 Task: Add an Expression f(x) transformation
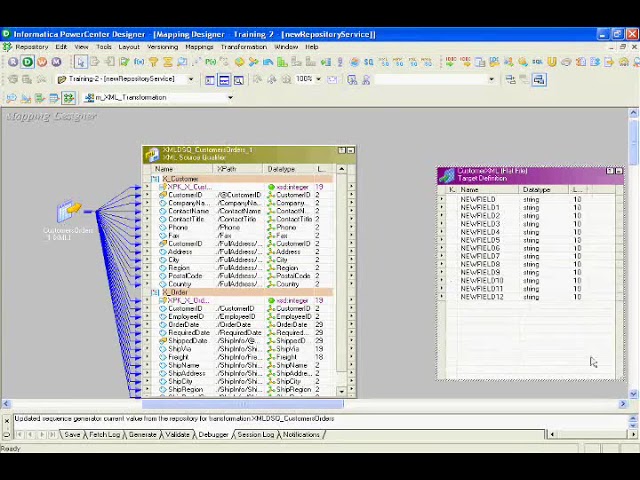point(139,62)
